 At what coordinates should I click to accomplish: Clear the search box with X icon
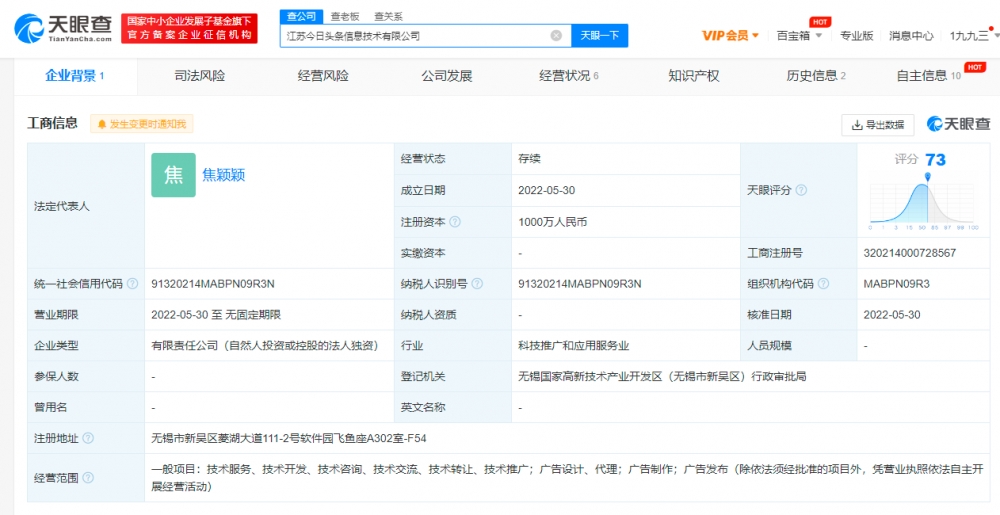pyautogui.click(x=556, y=36)
